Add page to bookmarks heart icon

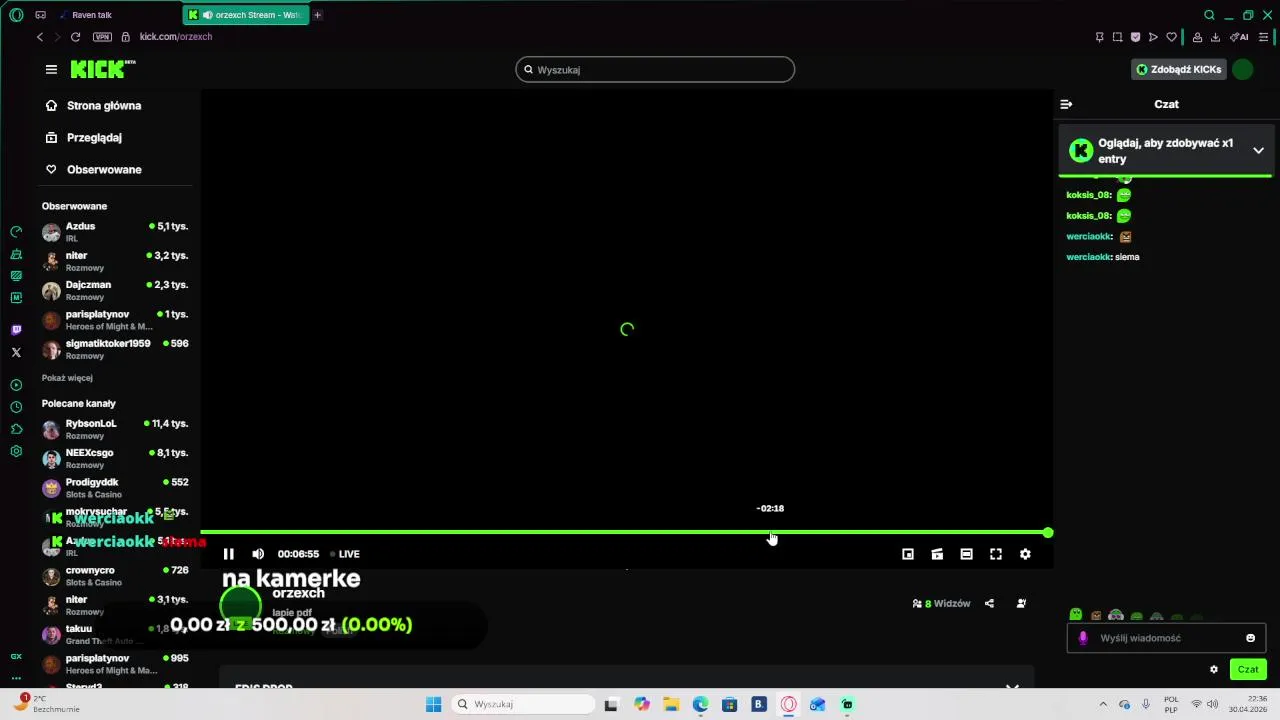coord(1171,37)
